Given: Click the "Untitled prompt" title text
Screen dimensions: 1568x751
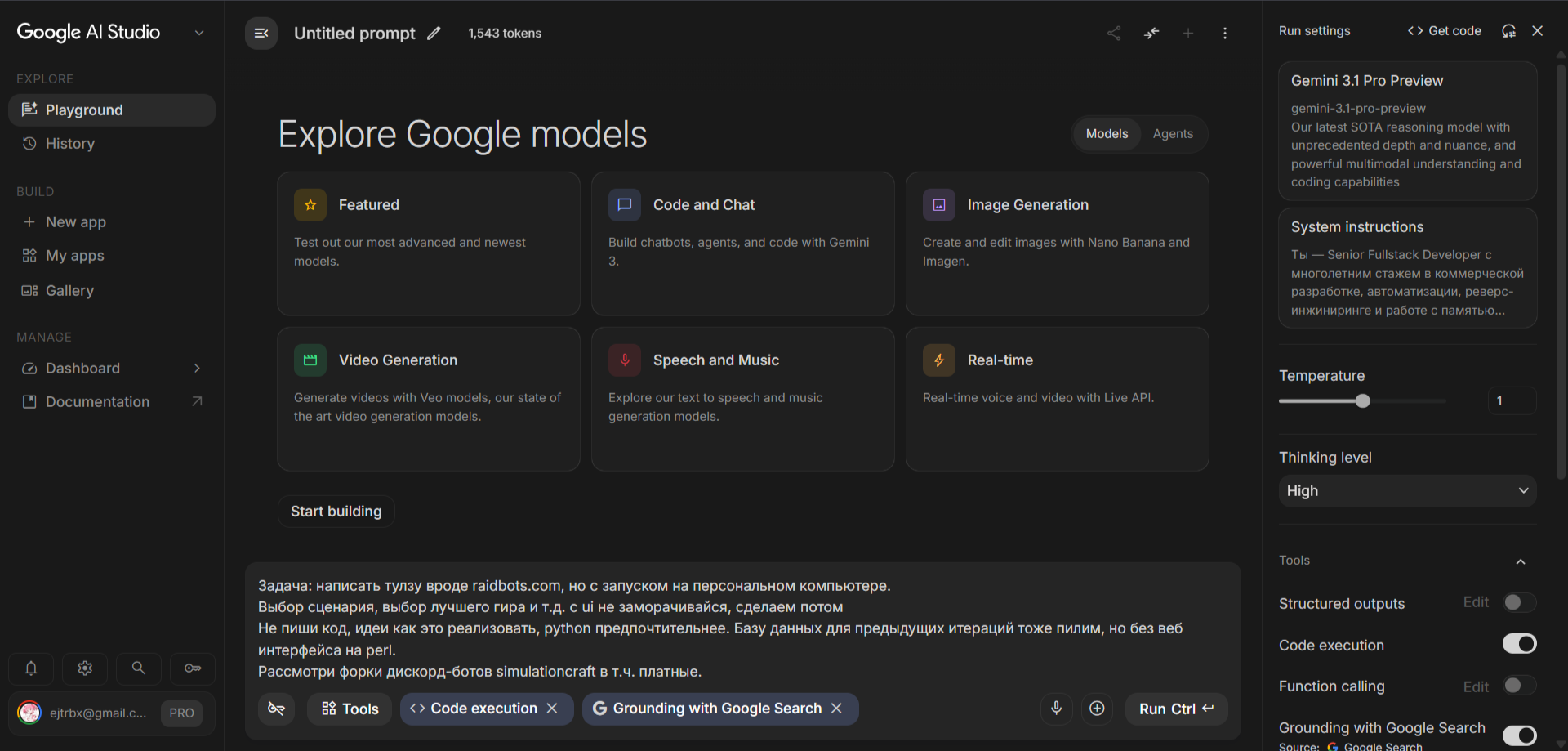Looking at the screenshot, I should point(354,34).
